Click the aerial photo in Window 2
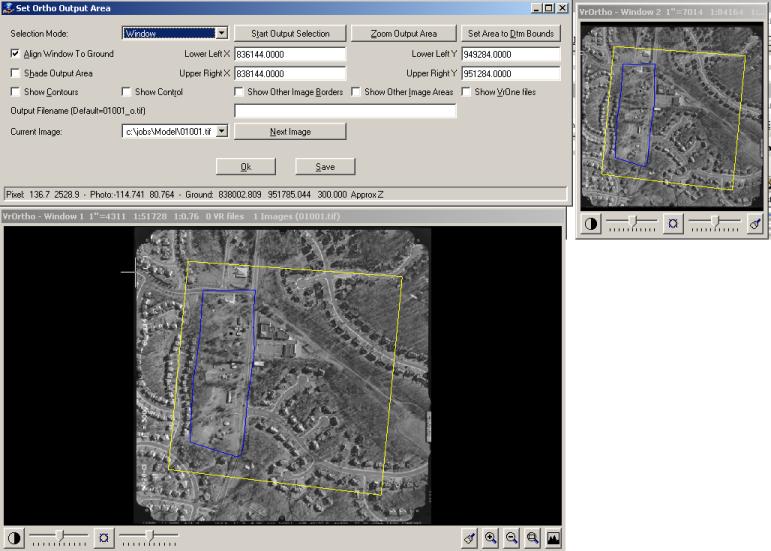The height and width of the screenshot is (551, 771). 672,116
